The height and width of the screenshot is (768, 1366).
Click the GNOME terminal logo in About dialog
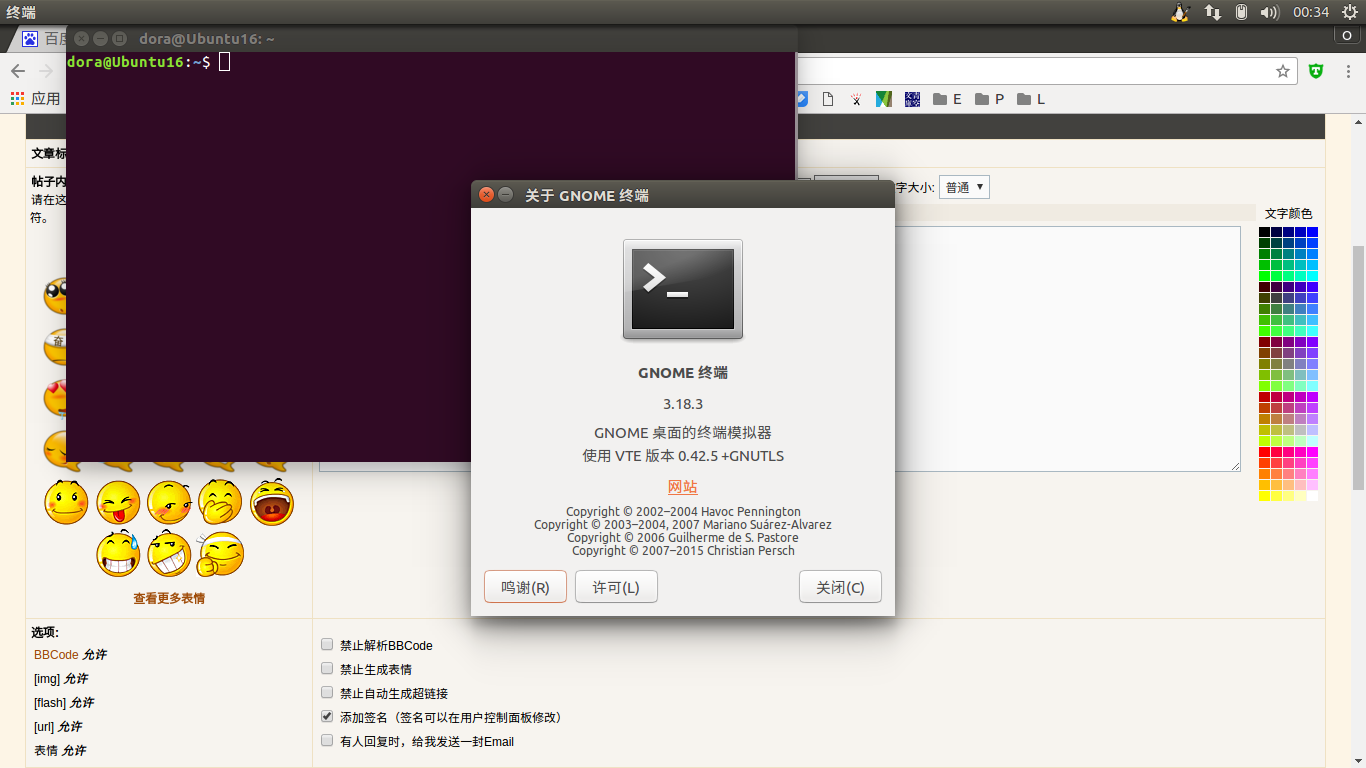(683, 289)
